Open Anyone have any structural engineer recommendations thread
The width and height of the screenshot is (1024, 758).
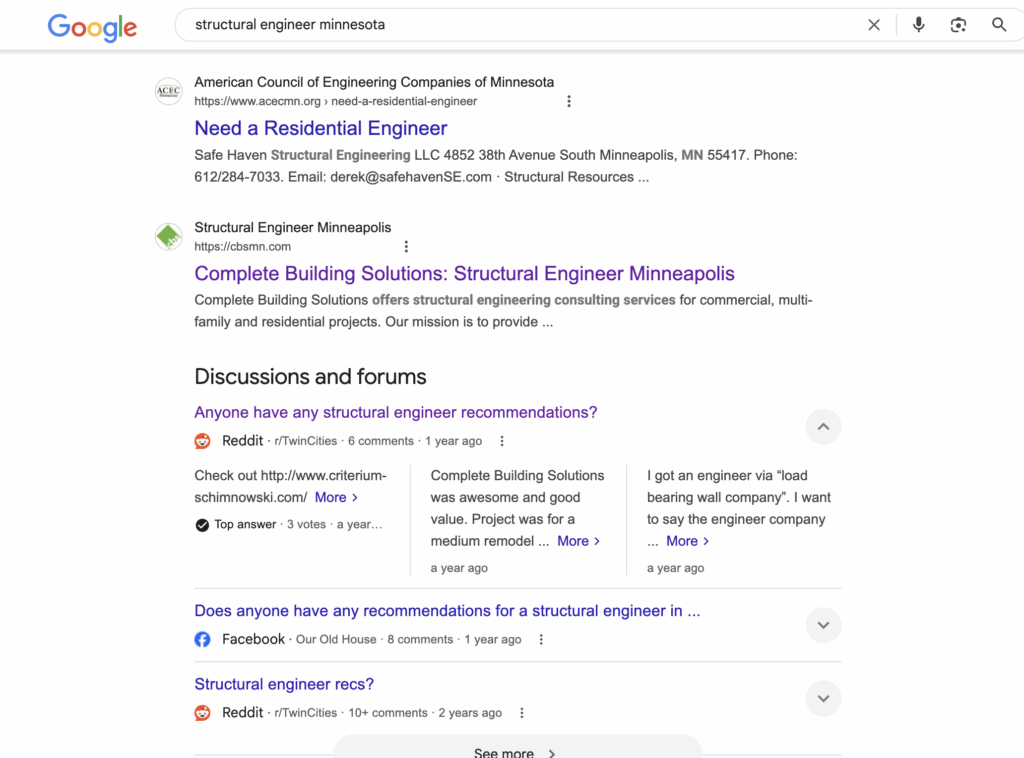click(396, 412)
